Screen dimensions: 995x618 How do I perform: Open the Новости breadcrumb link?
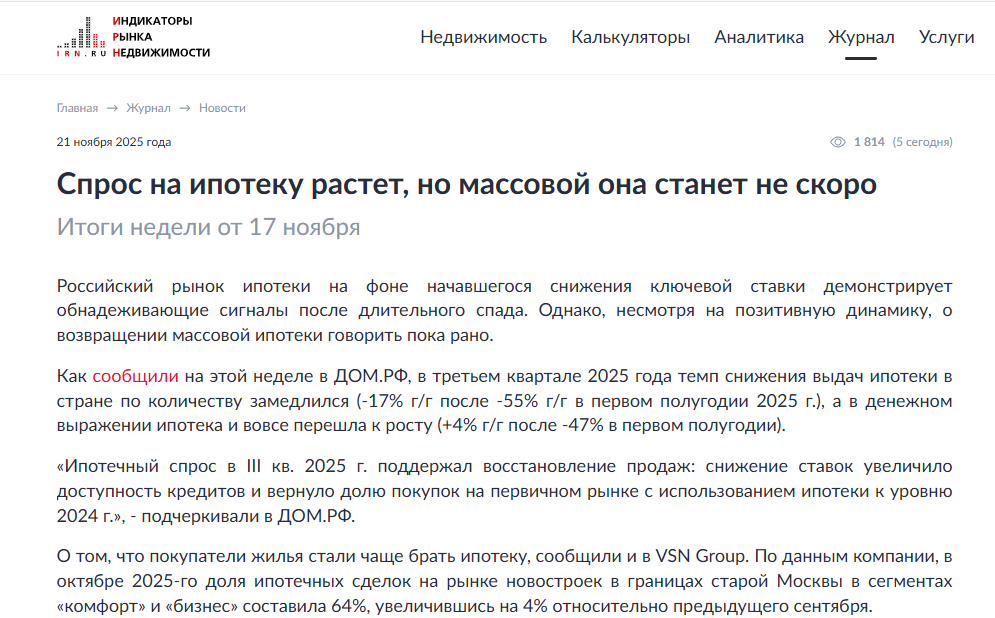point(224,107)
